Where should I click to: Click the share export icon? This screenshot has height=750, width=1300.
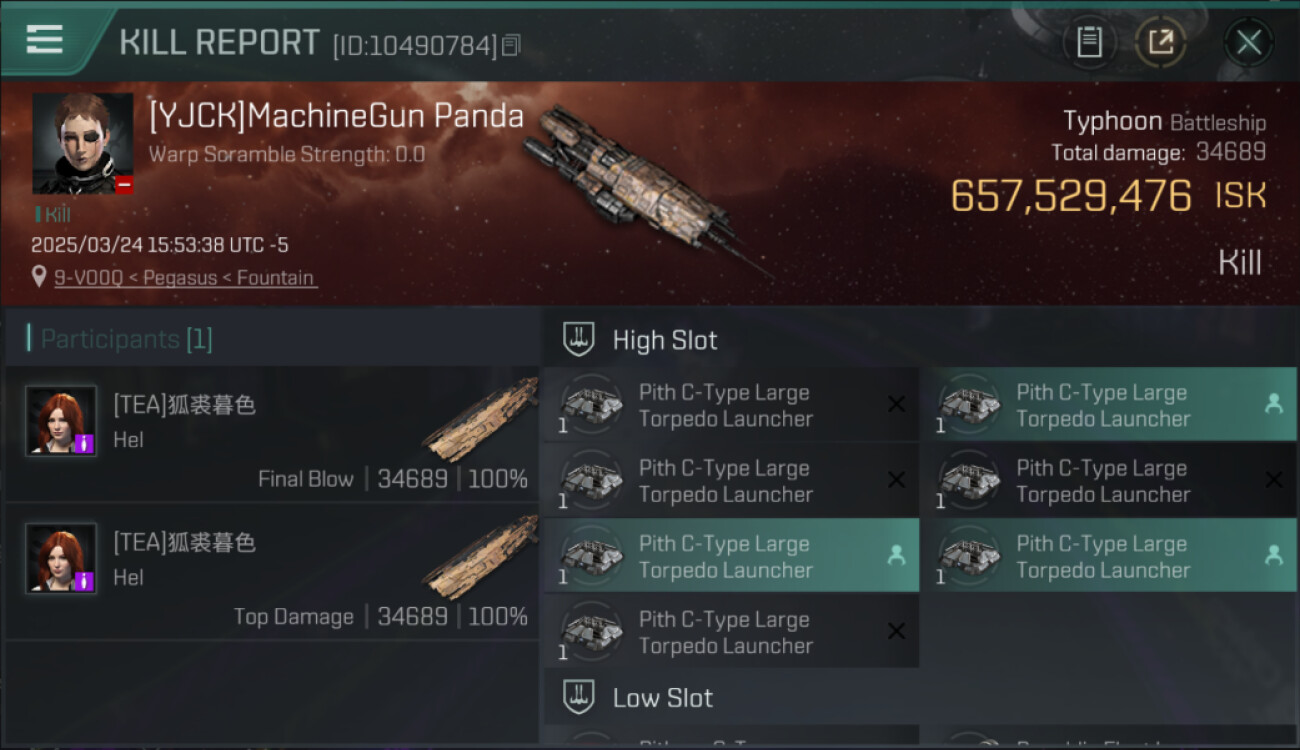[x=1160, y=42]
